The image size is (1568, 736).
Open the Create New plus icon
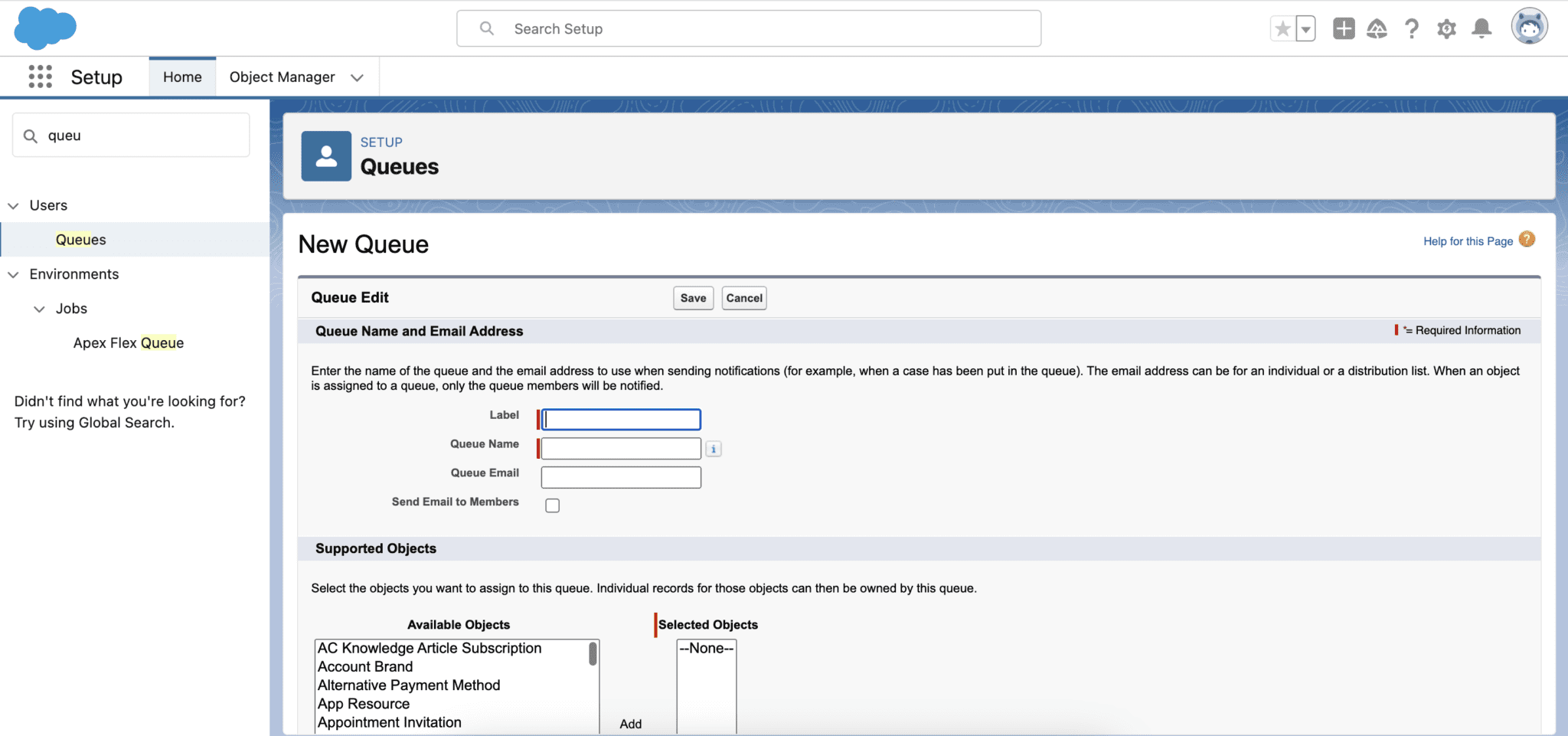(1342, 28)
